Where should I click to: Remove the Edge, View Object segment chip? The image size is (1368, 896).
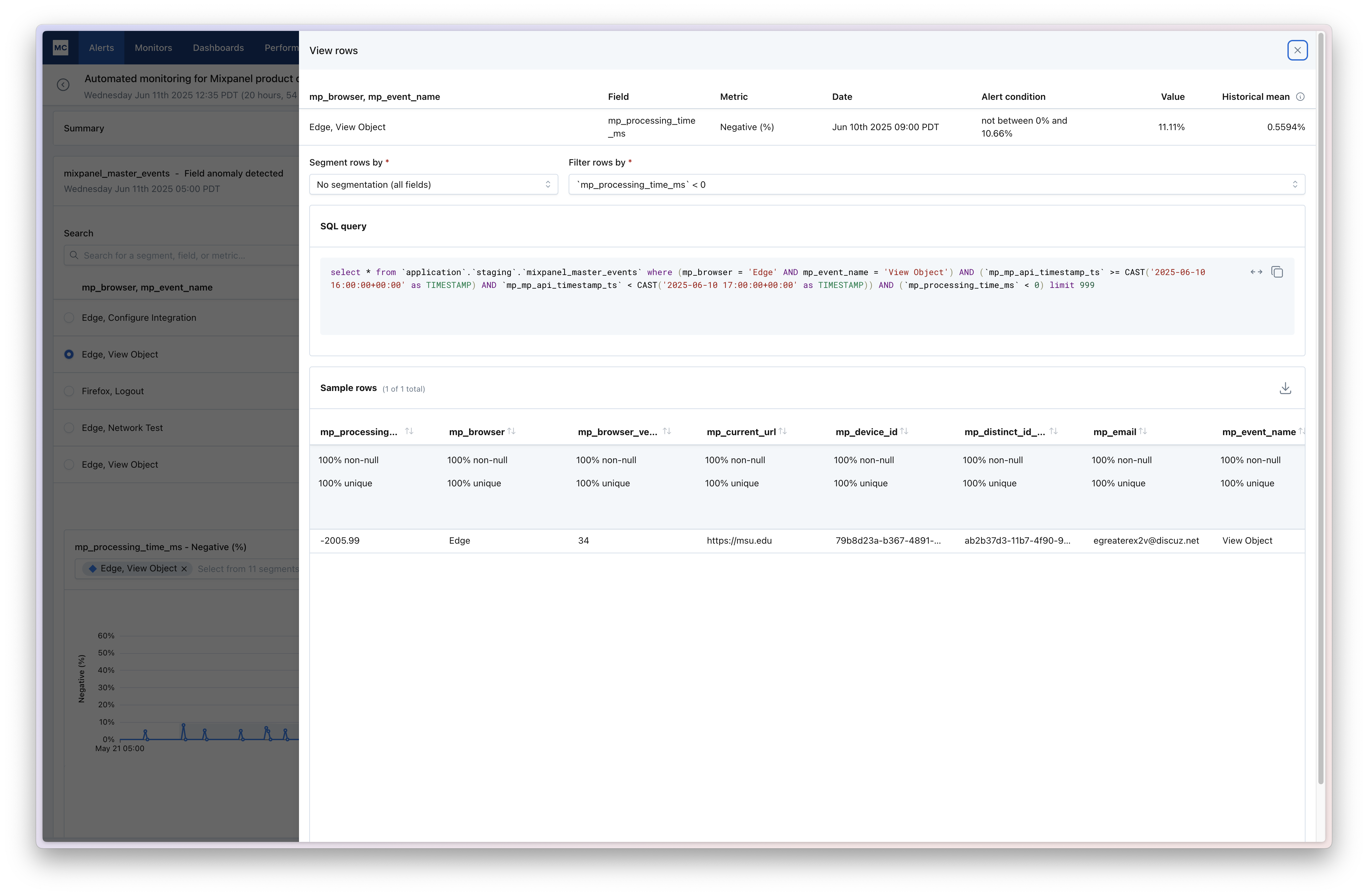[x=184, y=569]
